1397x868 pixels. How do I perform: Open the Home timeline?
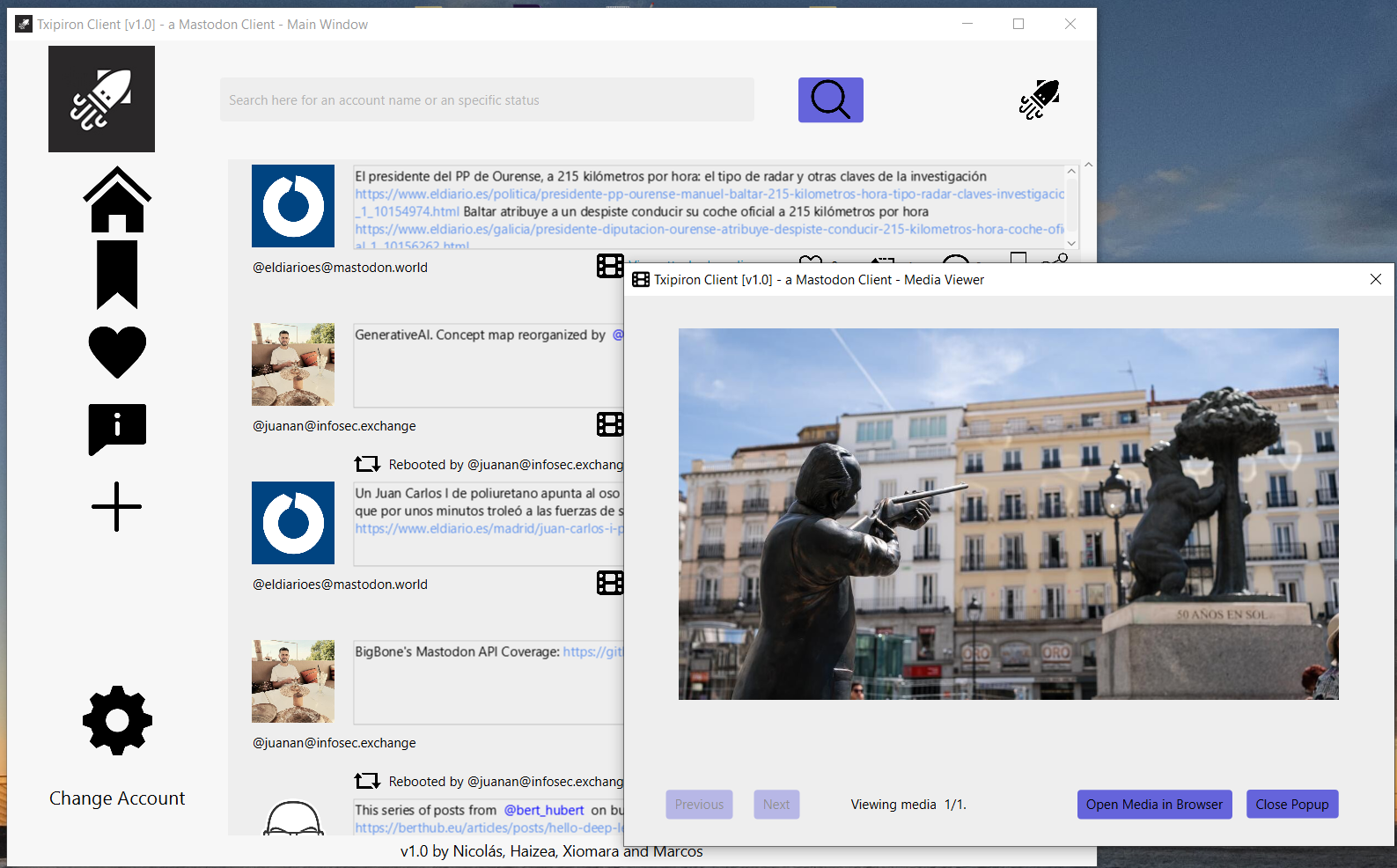click(x=117, y=200)
